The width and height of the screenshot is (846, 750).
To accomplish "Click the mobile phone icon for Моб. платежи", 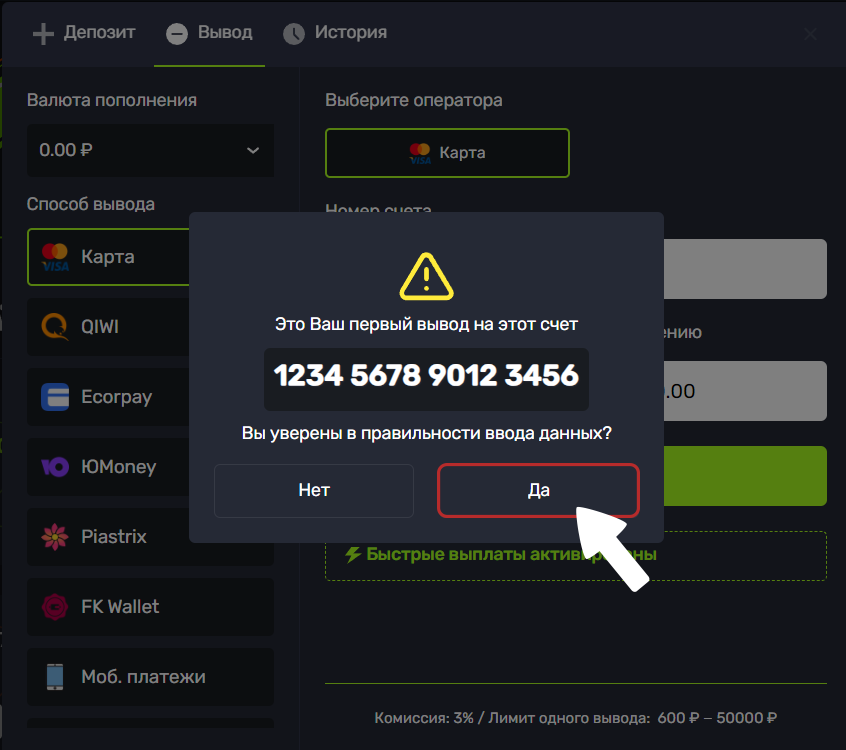I will click(55, 677).
